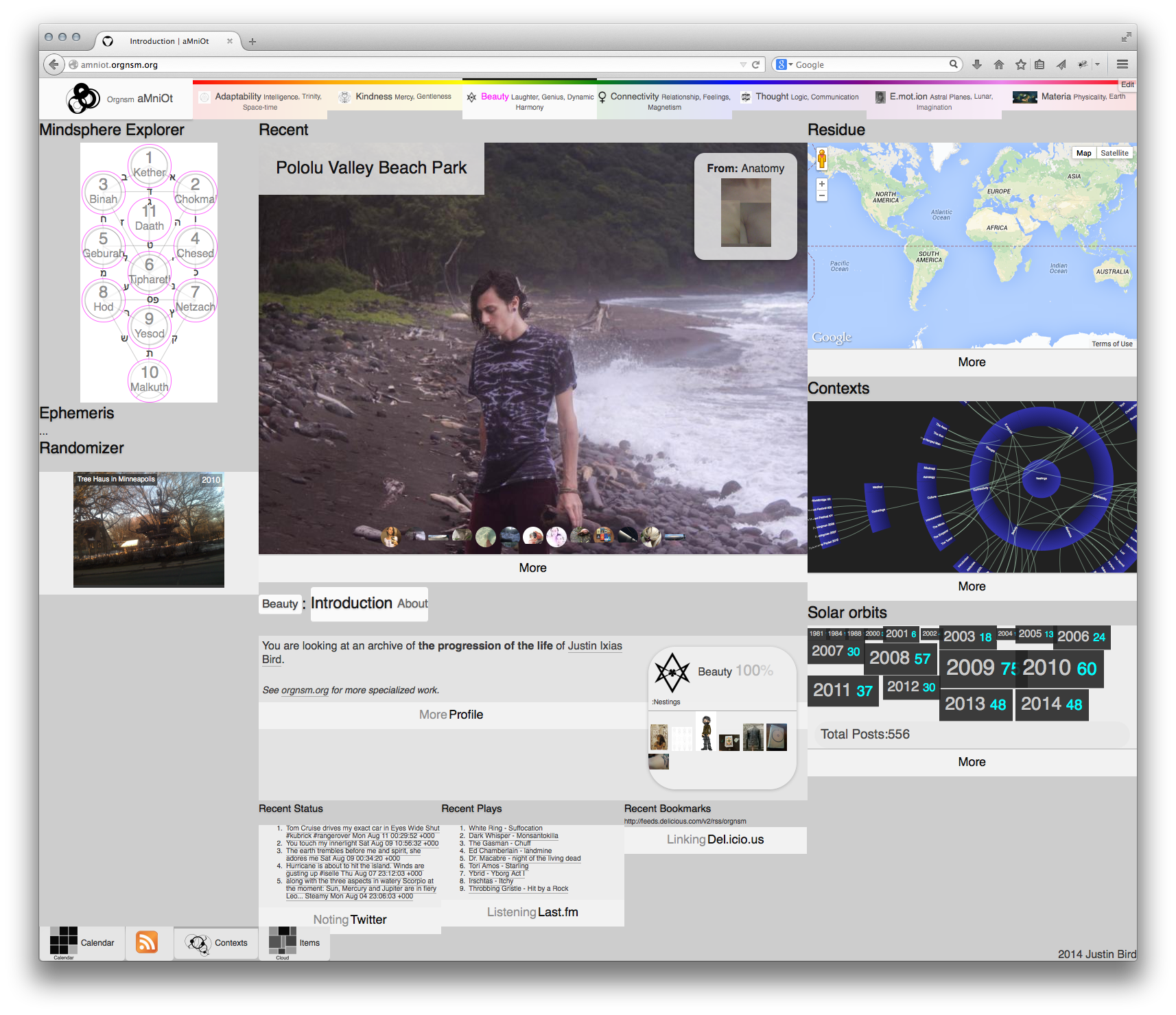Click the Justin Ixias Bird link
Image resolution: width=1176 pixels, height=1015 pixels.
[595, 645]
